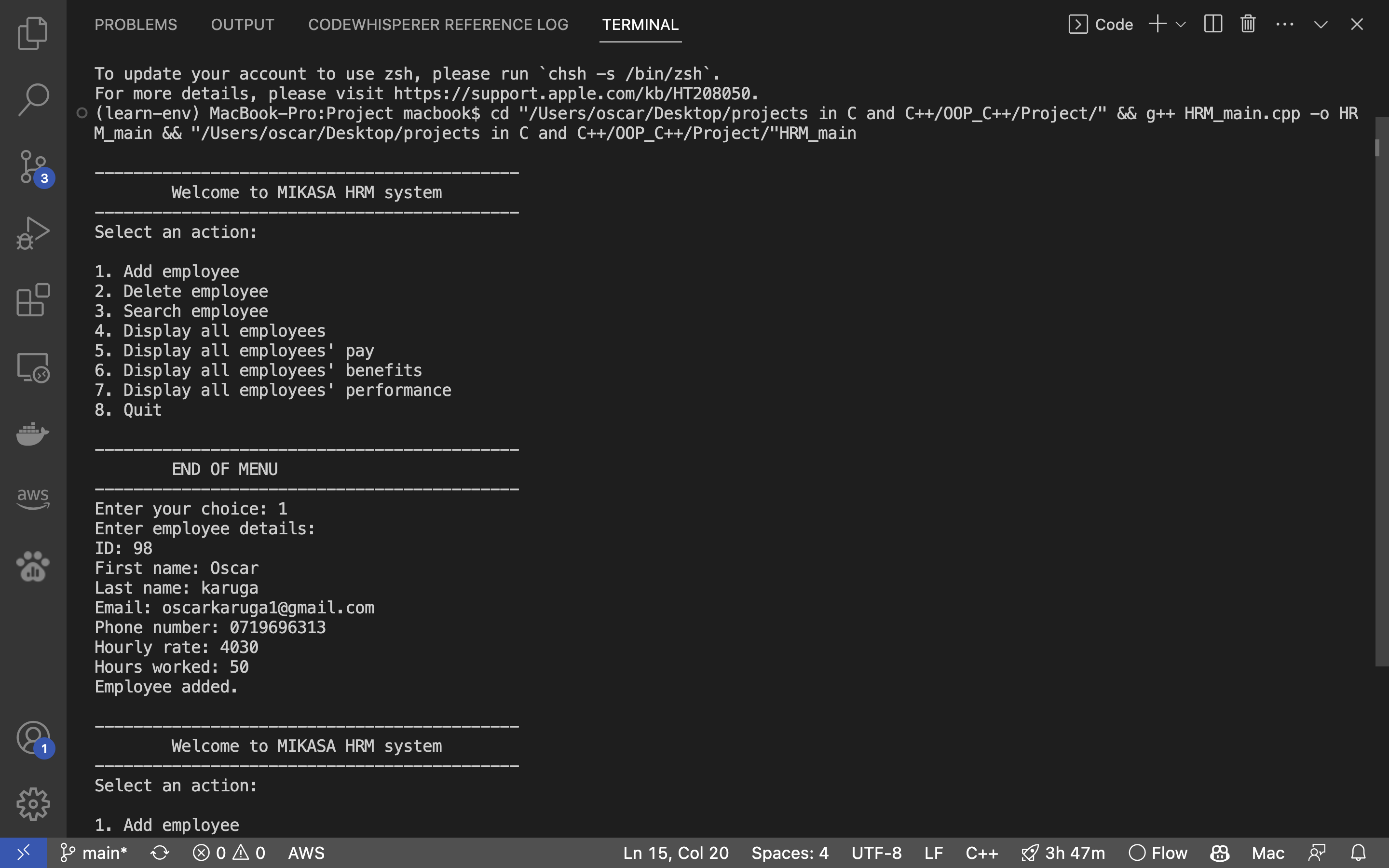Click the main* git branch button

[94, 853]
